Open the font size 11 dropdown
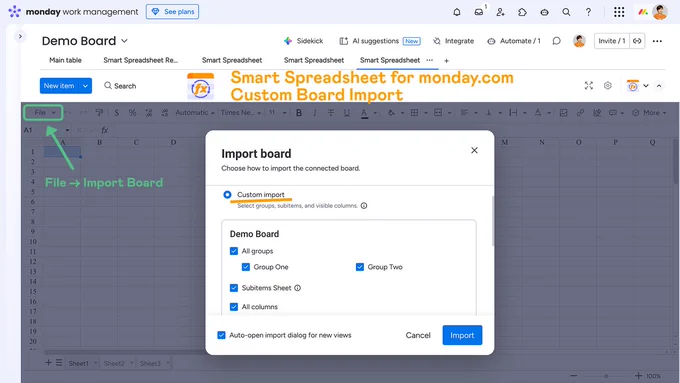This screenshot has width=680, height=383. coord(278,113)
